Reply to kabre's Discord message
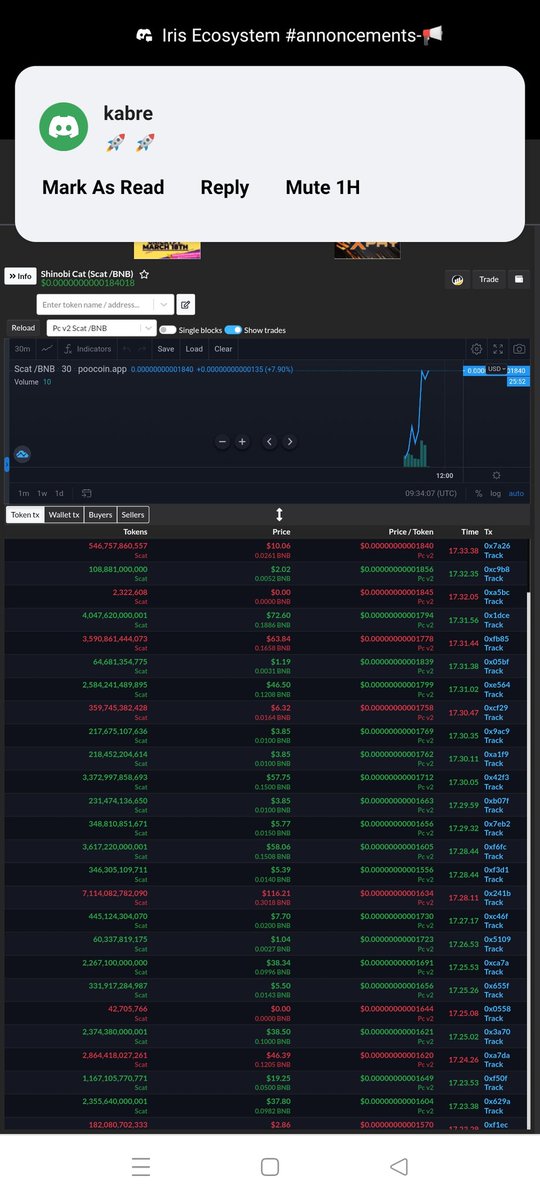The height and width of the screenshot is (1200, 540). (225, 187)
